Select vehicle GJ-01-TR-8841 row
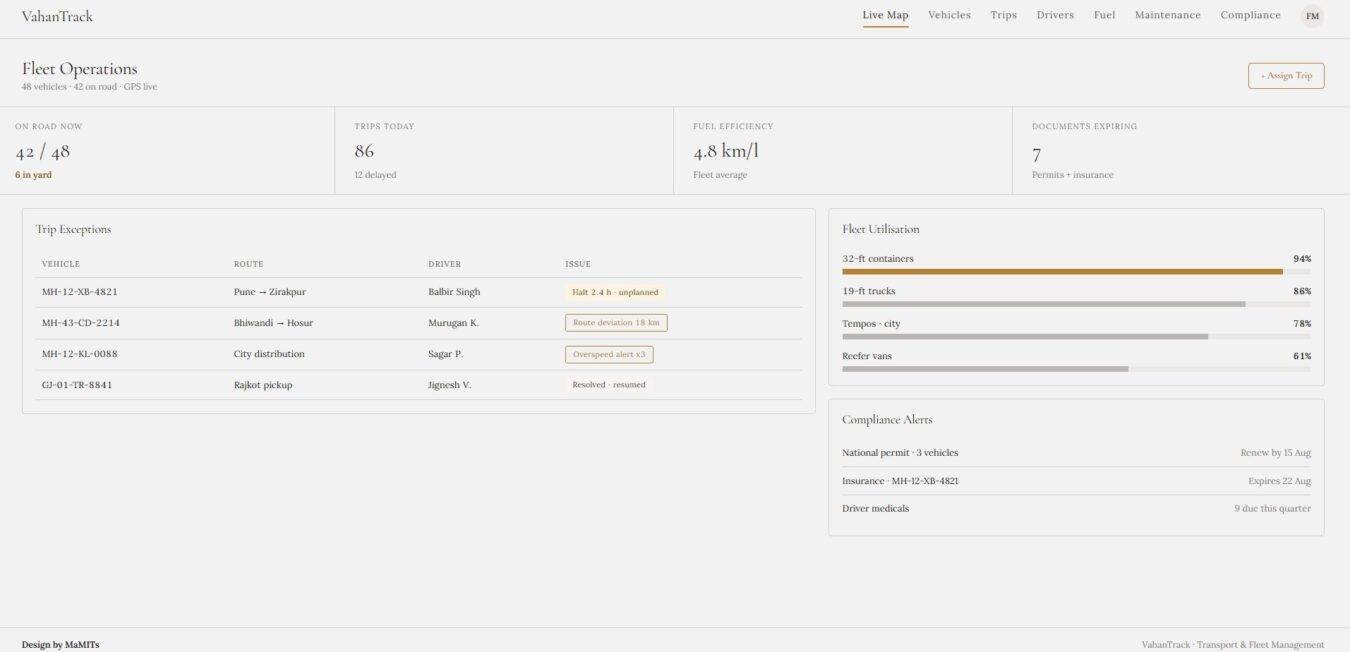Image resolution: width=1350 pixels, height=652 pixels. click(x=419, y=385)
